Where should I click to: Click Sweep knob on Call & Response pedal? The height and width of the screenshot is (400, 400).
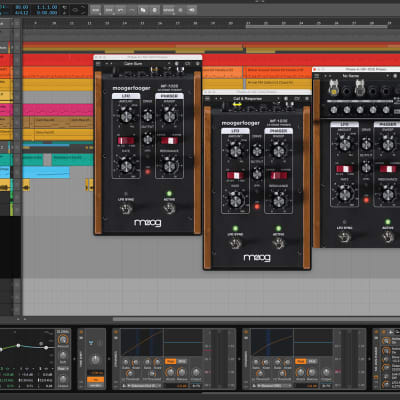(x=279, y=151)
